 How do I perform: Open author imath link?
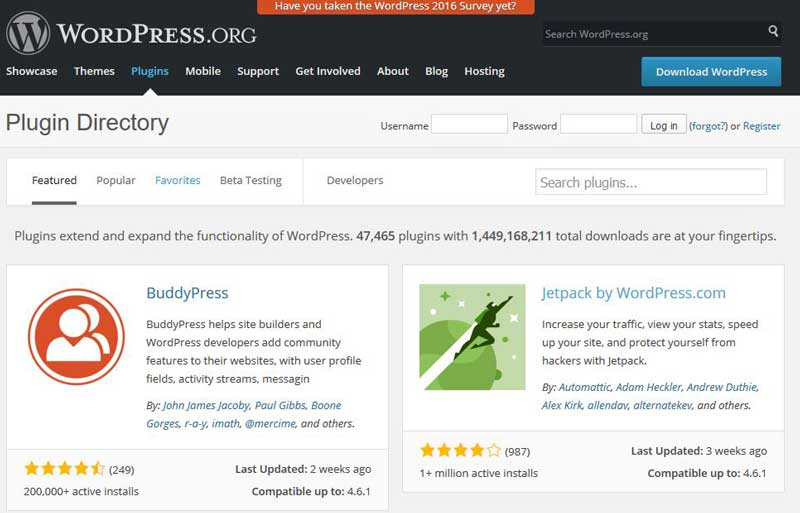pos(226,424)
